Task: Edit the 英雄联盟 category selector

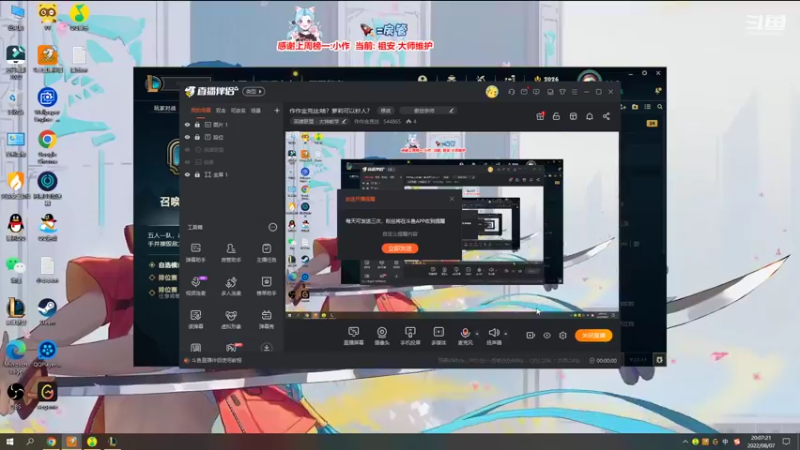Action: (319, 121)
